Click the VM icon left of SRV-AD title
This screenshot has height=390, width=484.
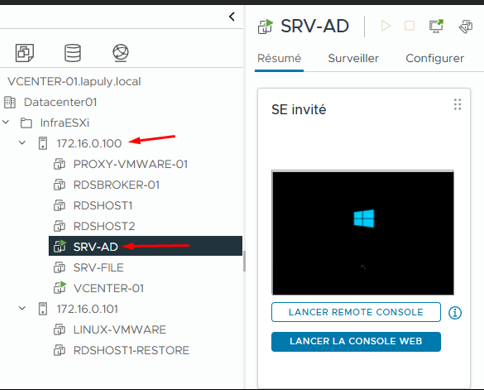click(265, 27)
